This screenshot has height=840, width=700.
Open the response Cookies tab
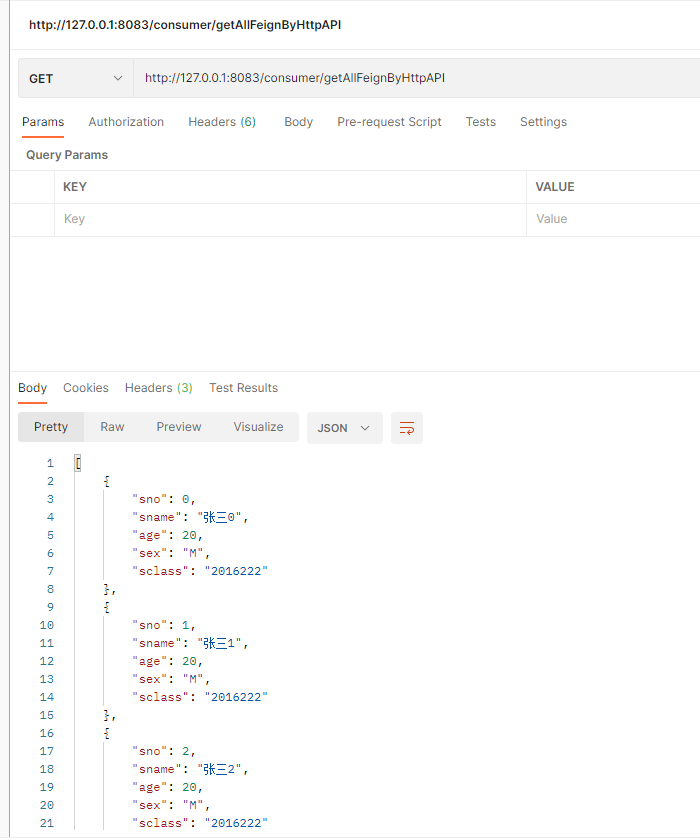[86, 388]
